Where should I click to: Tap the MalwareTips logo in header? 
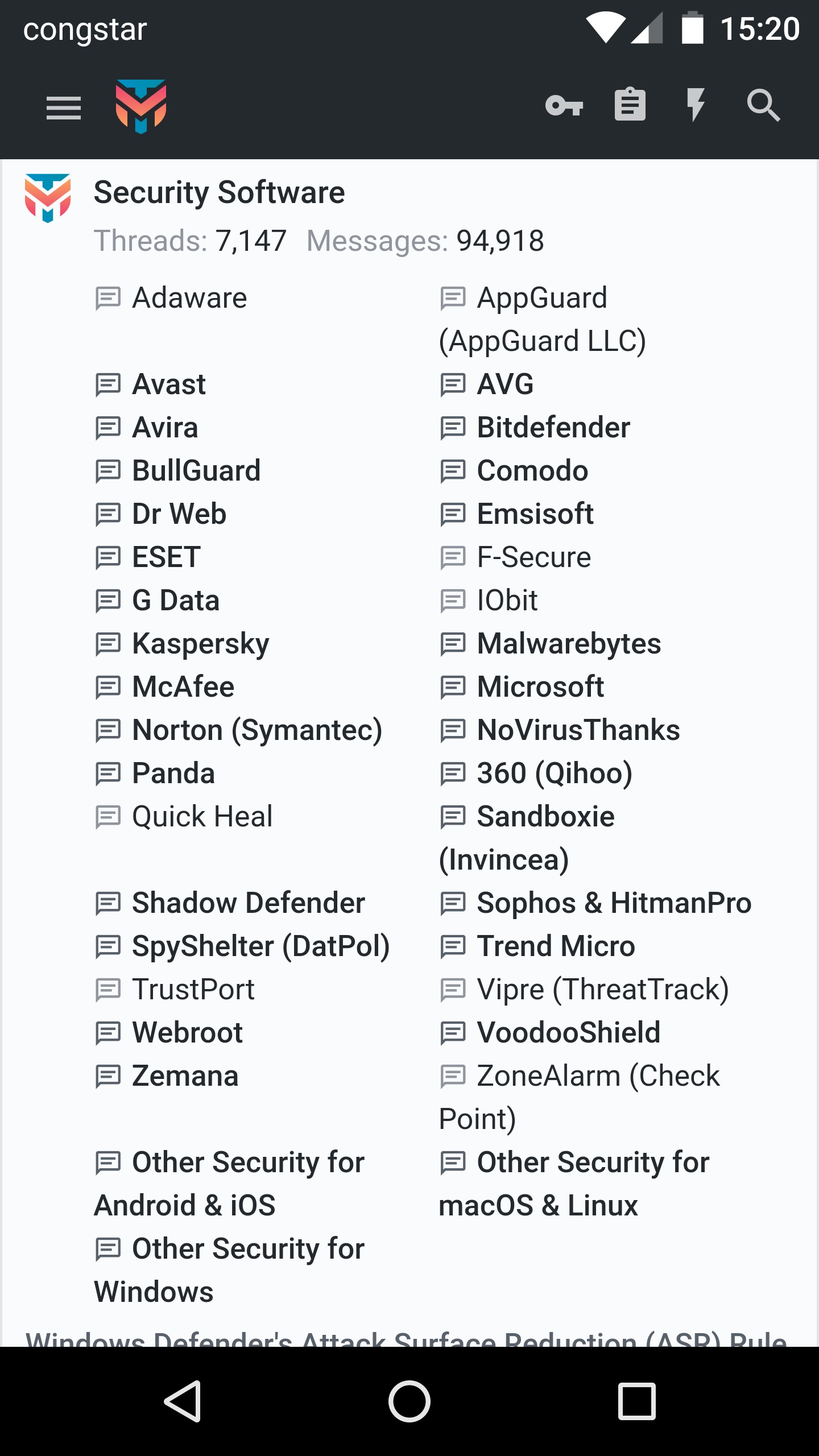click(x=141, y=107)
